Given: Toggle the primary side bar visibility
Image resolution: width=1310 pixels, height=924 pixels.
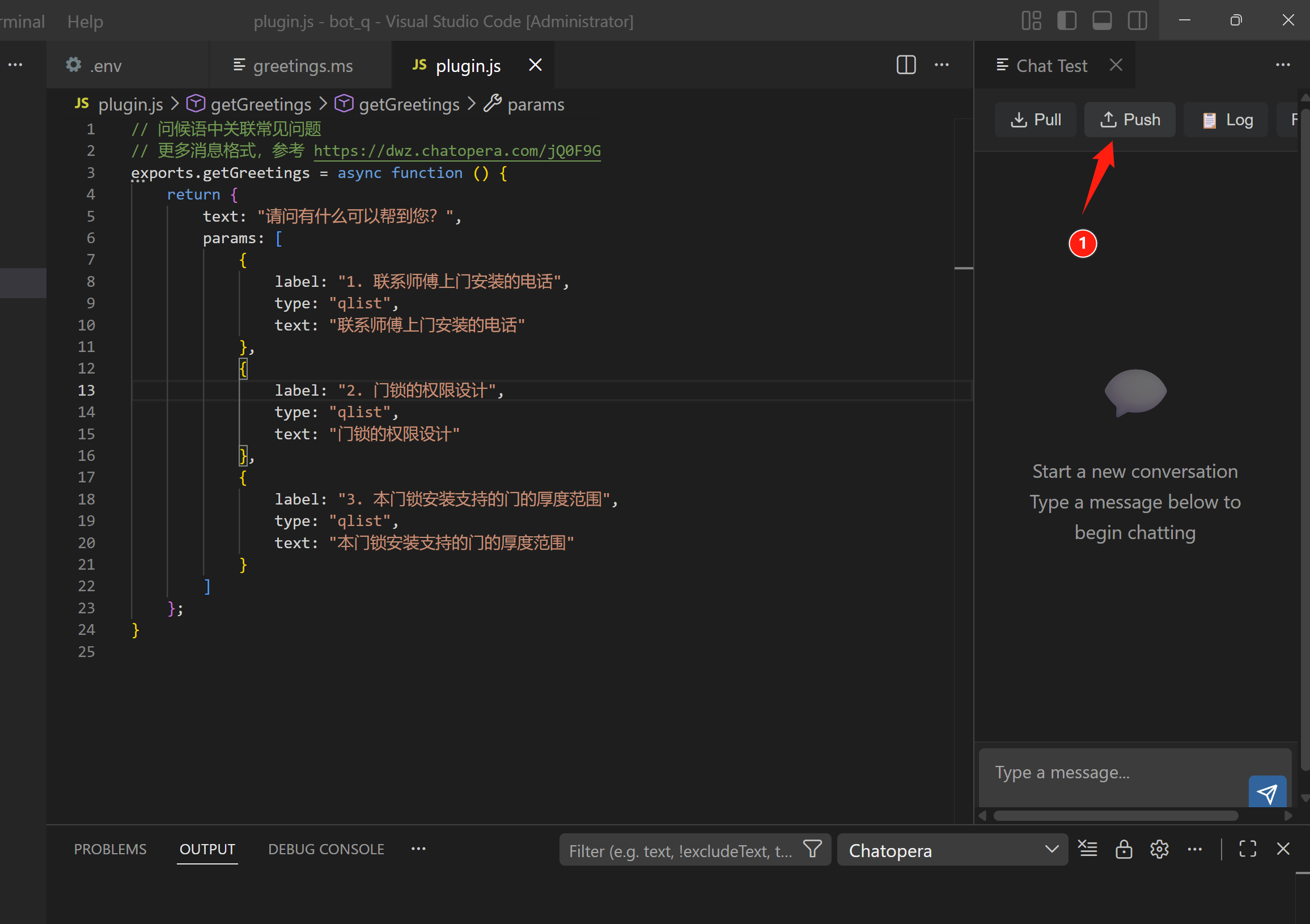Looking at the screenshot, I should click(x=1066, y=21).
